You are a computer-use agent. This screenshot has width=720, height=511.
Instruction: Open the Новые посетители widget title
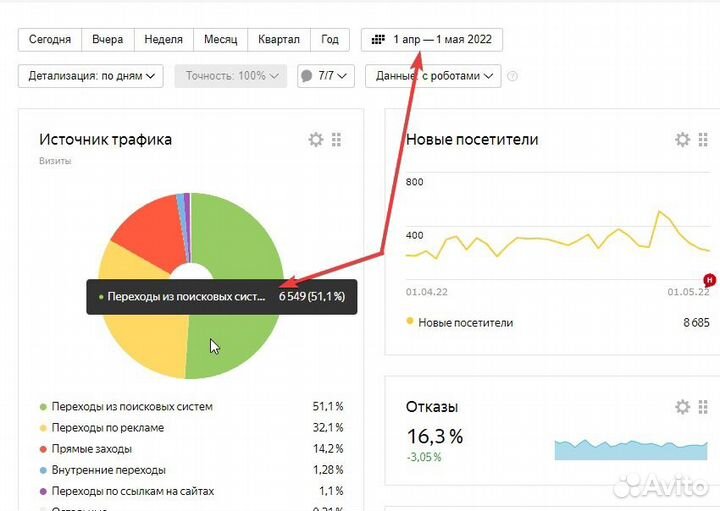click(x=472, y=139)
